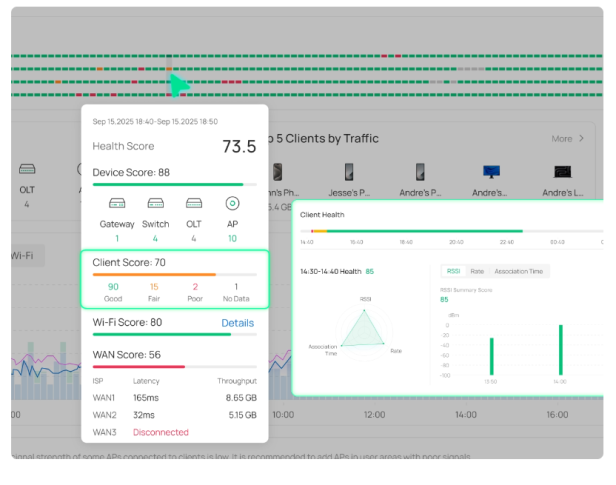Select Jesse's P... client phone icon

(x=349, y=172)
